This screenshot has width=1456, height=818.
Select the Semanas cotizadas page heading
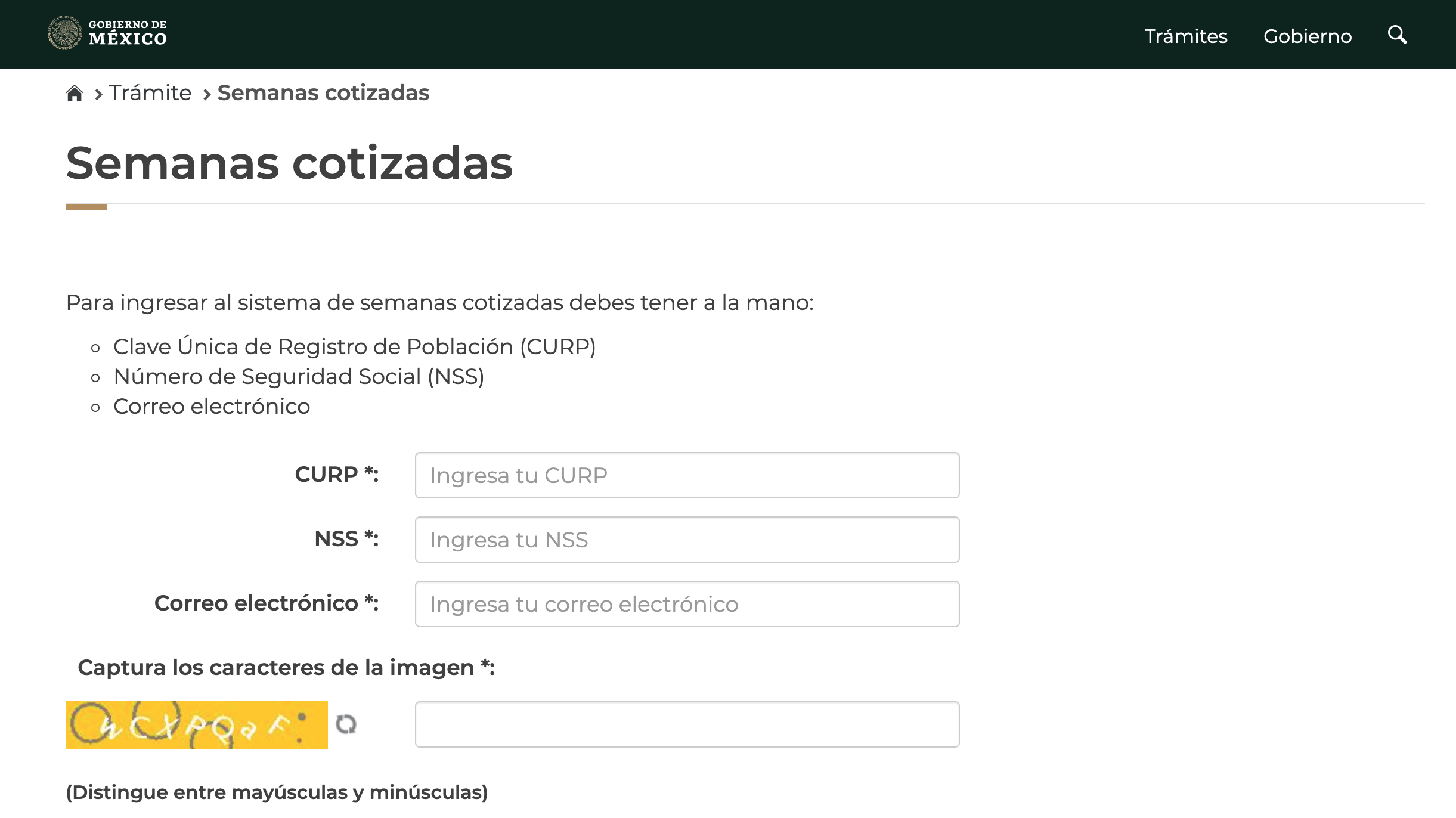click(289, 162)
